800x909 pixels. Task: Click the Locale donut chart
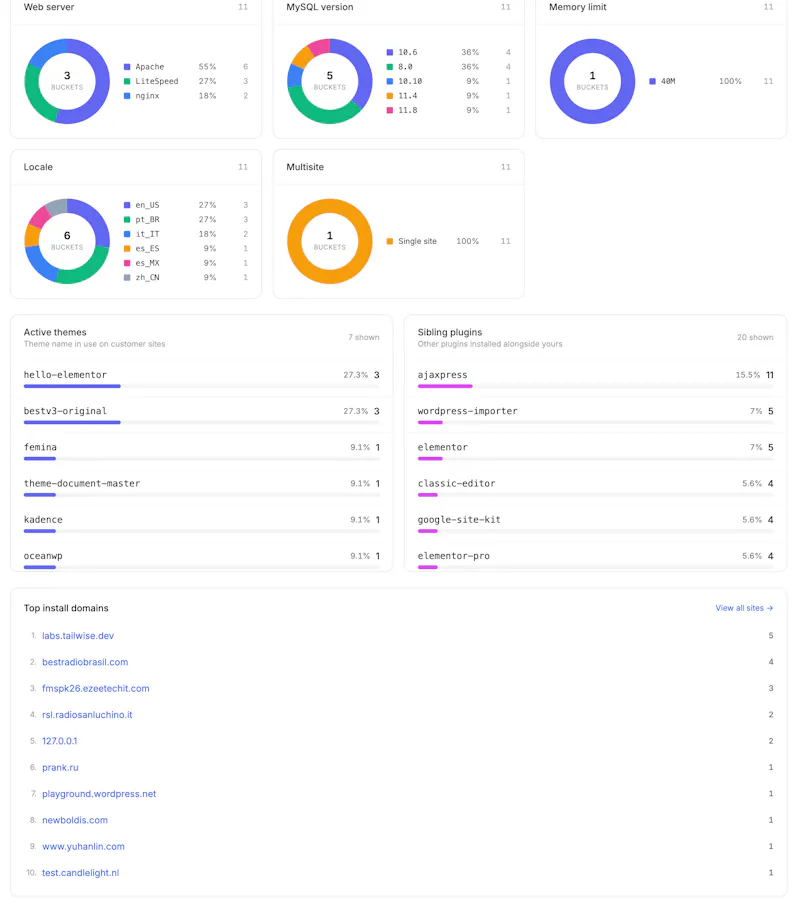coord(67,241)
